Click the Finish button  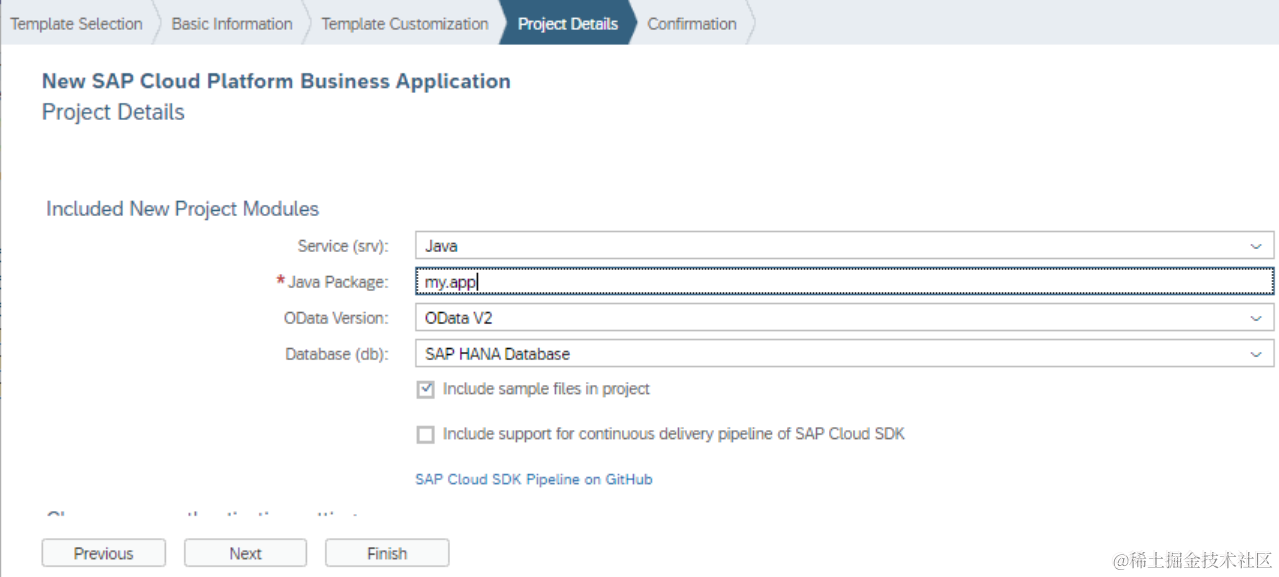(387, 553)
